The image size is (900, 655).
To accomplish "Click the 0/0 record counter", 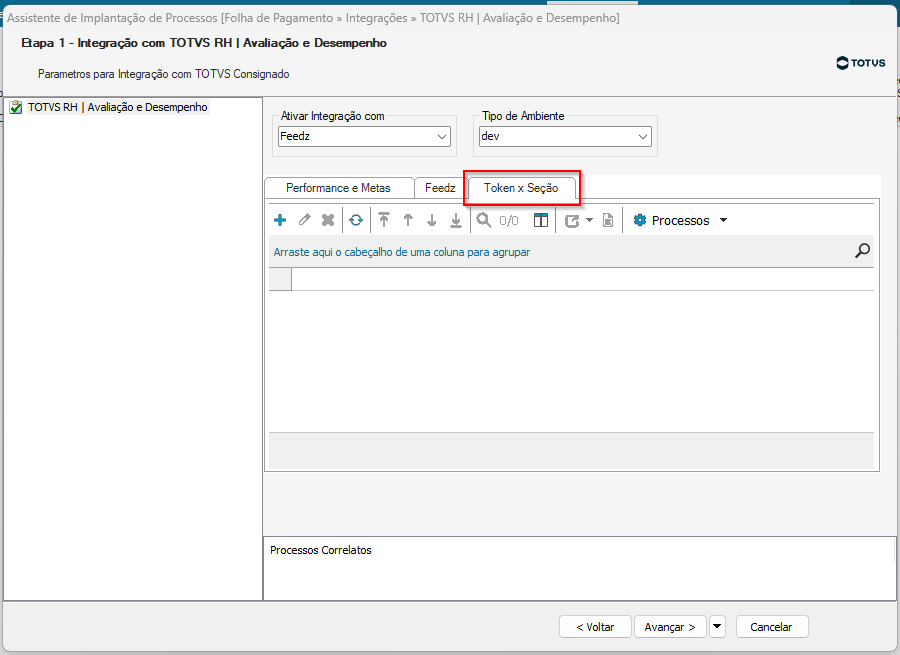I will 509,221.
